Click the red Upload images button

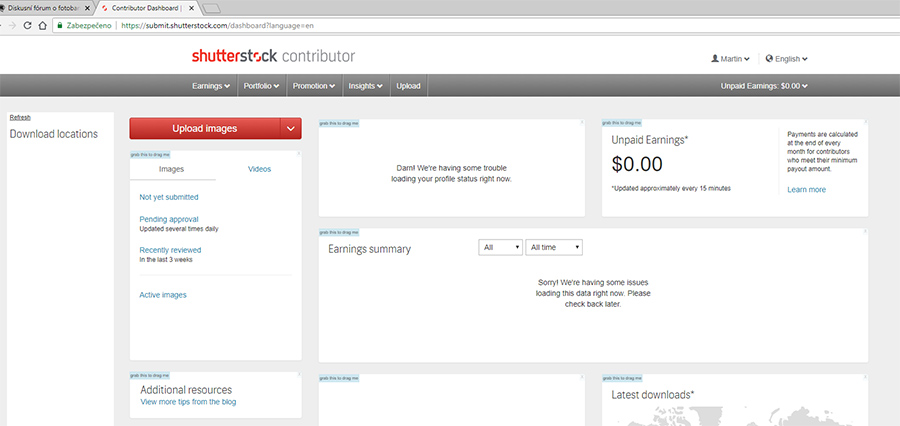coord(205,129)
